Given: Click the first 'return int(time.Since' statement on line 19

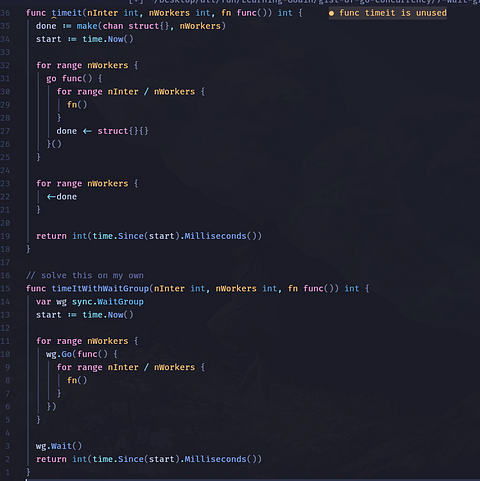Looking at the screenshot, I should coord(149,236).
